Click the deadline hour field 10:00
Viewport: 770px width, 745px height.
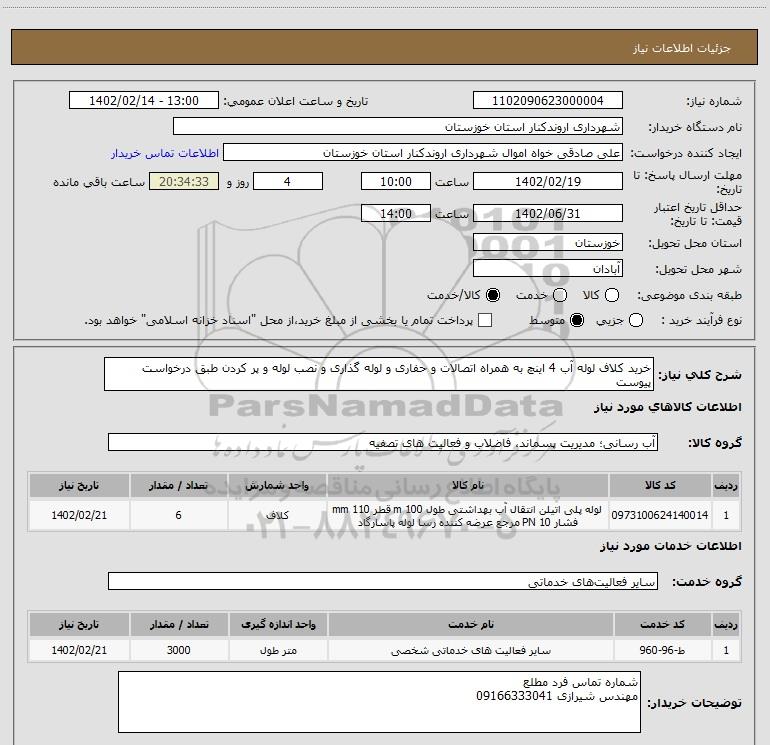[396, 181]
